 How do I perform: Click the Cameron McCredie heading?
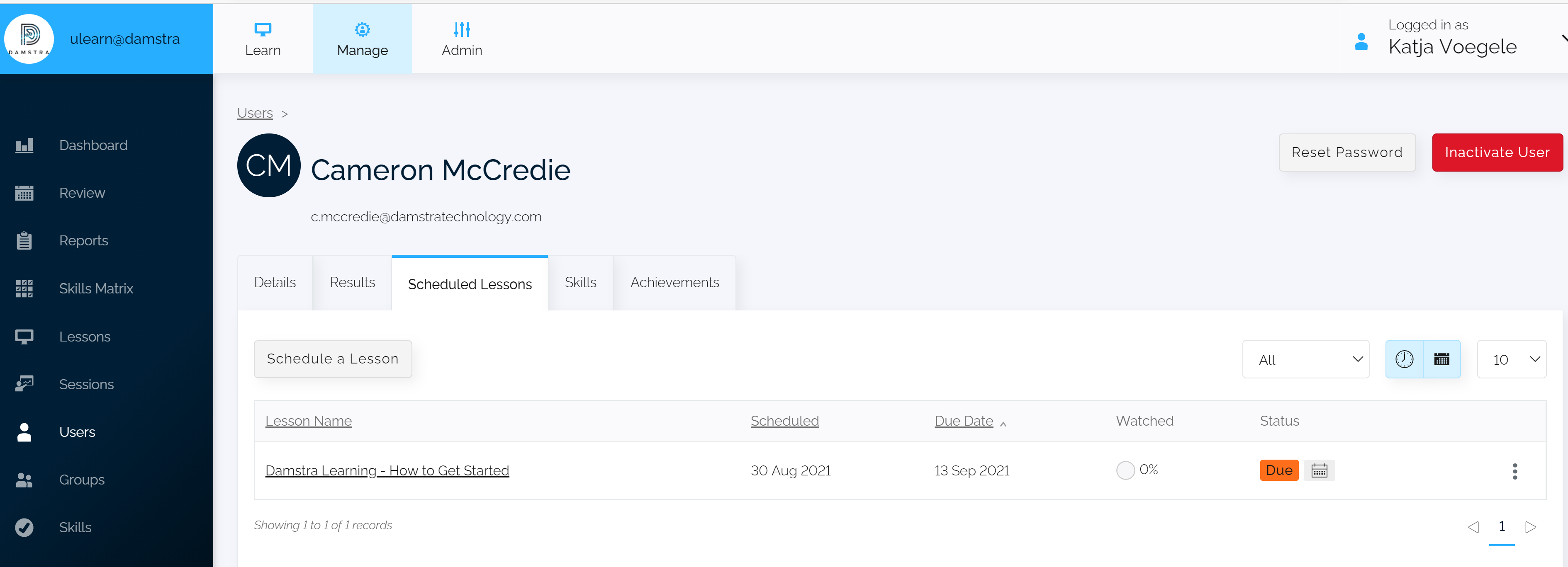pos(441,170)
